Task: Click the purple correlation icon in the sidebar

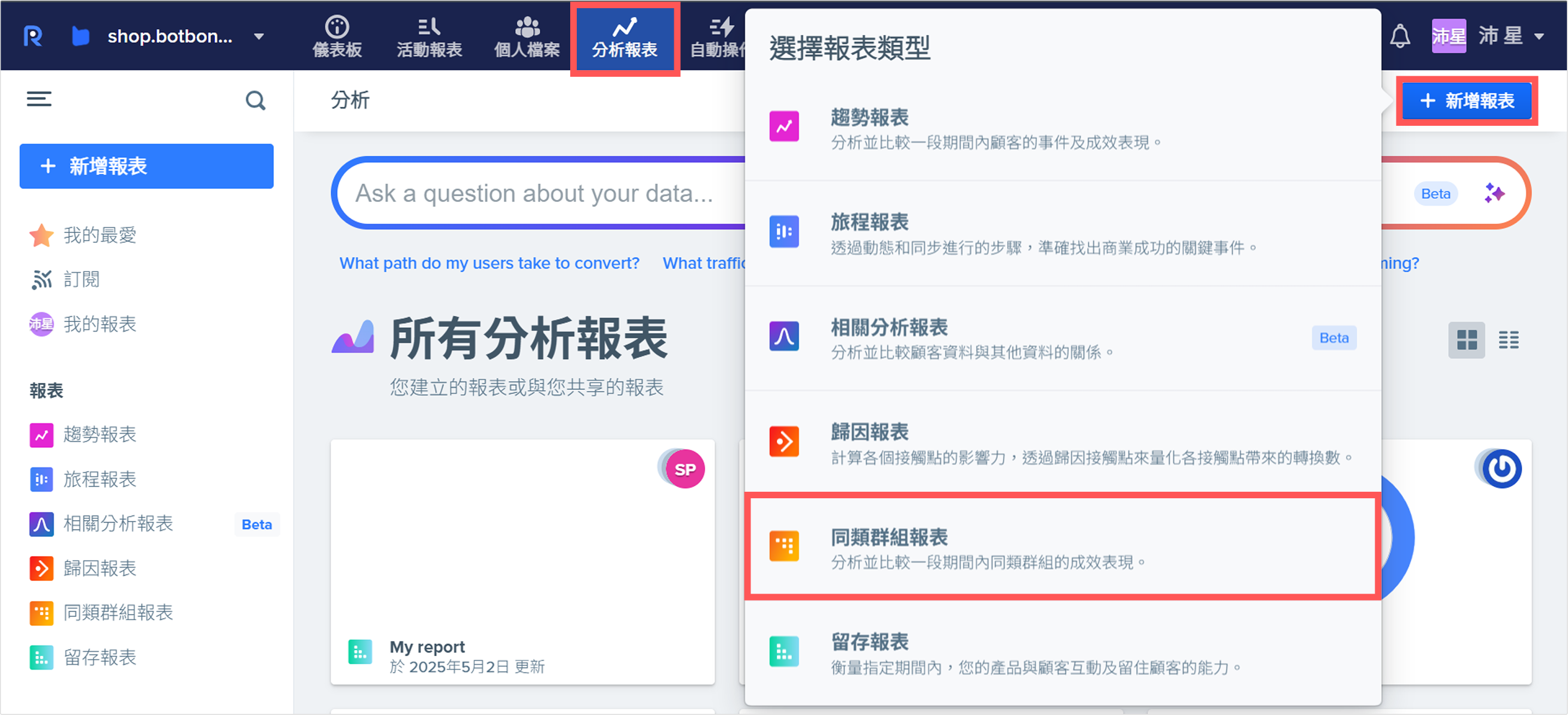Action: [41, 524]
